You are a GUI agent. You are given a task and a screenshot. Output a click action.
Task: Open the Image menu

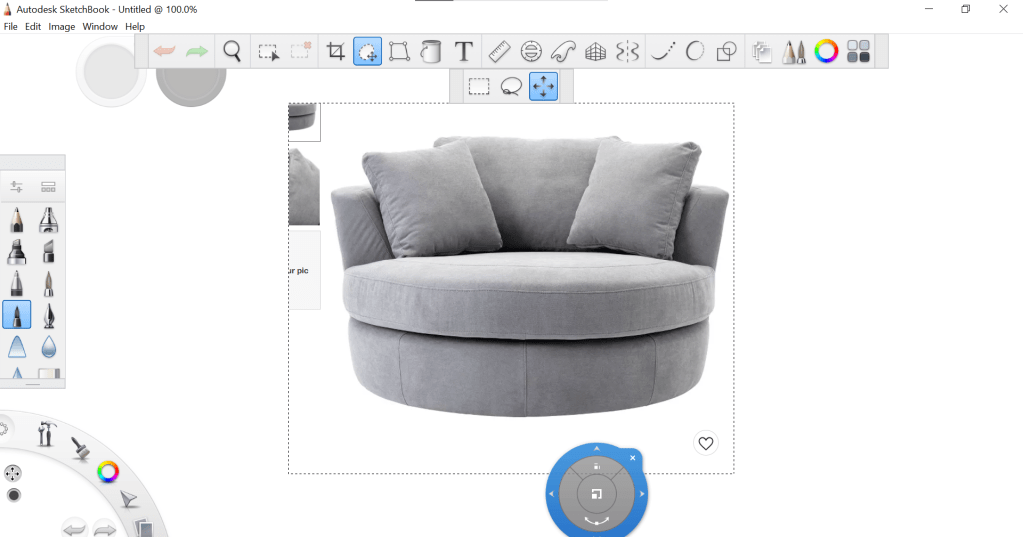click(62, 26)
